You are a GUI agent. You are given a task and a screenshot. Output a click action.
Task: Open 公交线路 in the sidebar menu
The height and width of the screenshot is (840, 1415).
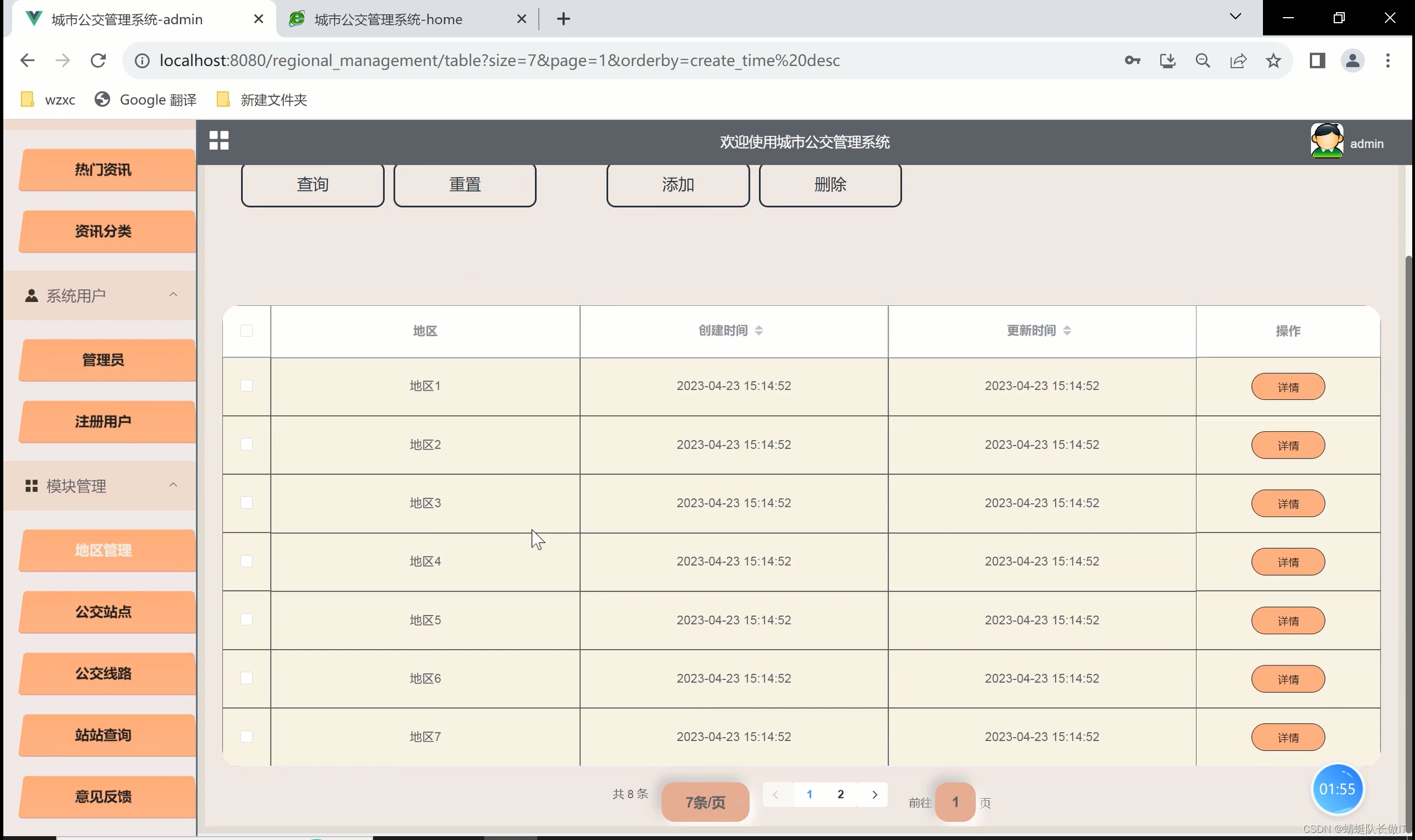103,674
